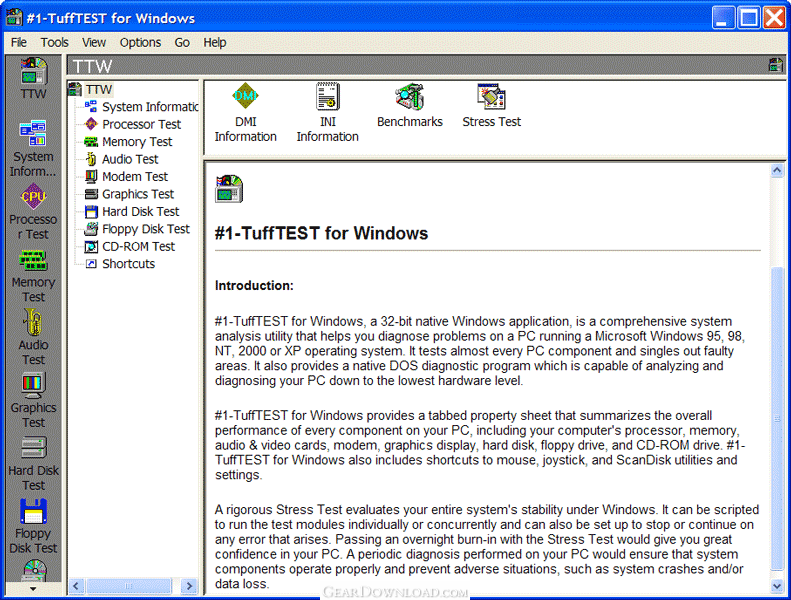This screenshot has height=600, width=791.
Task: Click the TTW banner icon at right
Action: [x=775, y=65]
